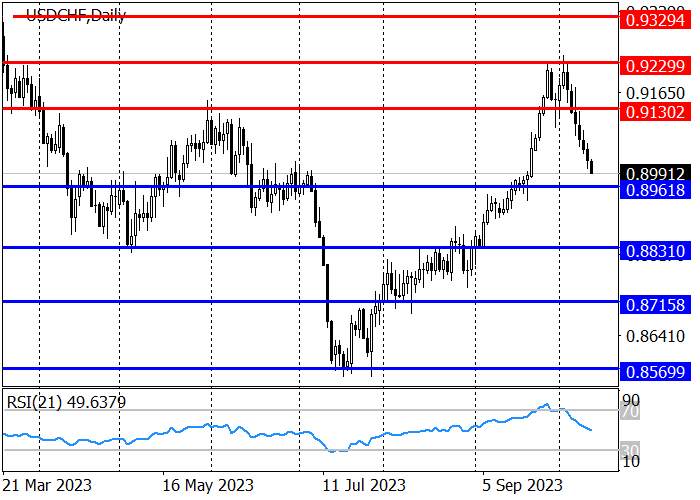The width and height of the screenshot is (700, 500).
Task: Click the 0.91302 red level label
Action: 655,112
